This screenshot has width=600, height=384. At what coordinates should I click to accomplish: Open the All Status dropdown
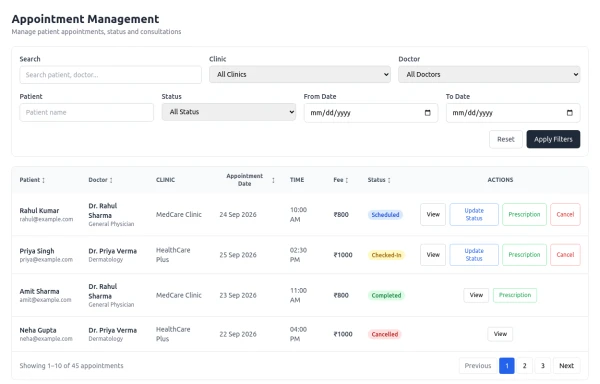point(228,112)
